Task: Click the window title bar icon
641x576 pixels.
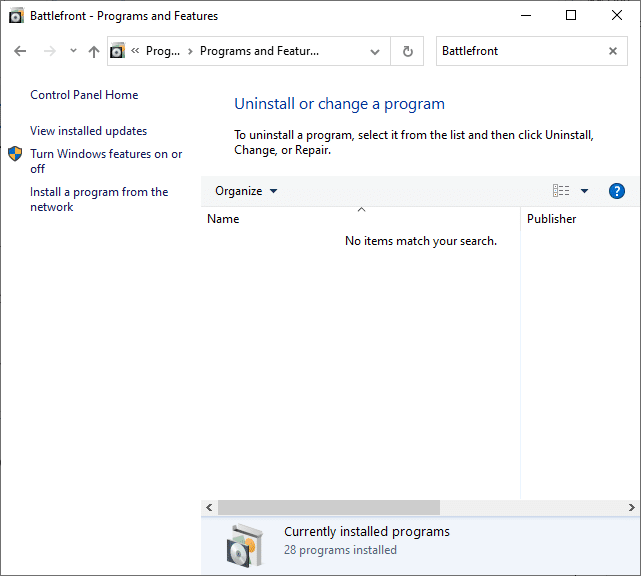Action: (x=15, y=16)
